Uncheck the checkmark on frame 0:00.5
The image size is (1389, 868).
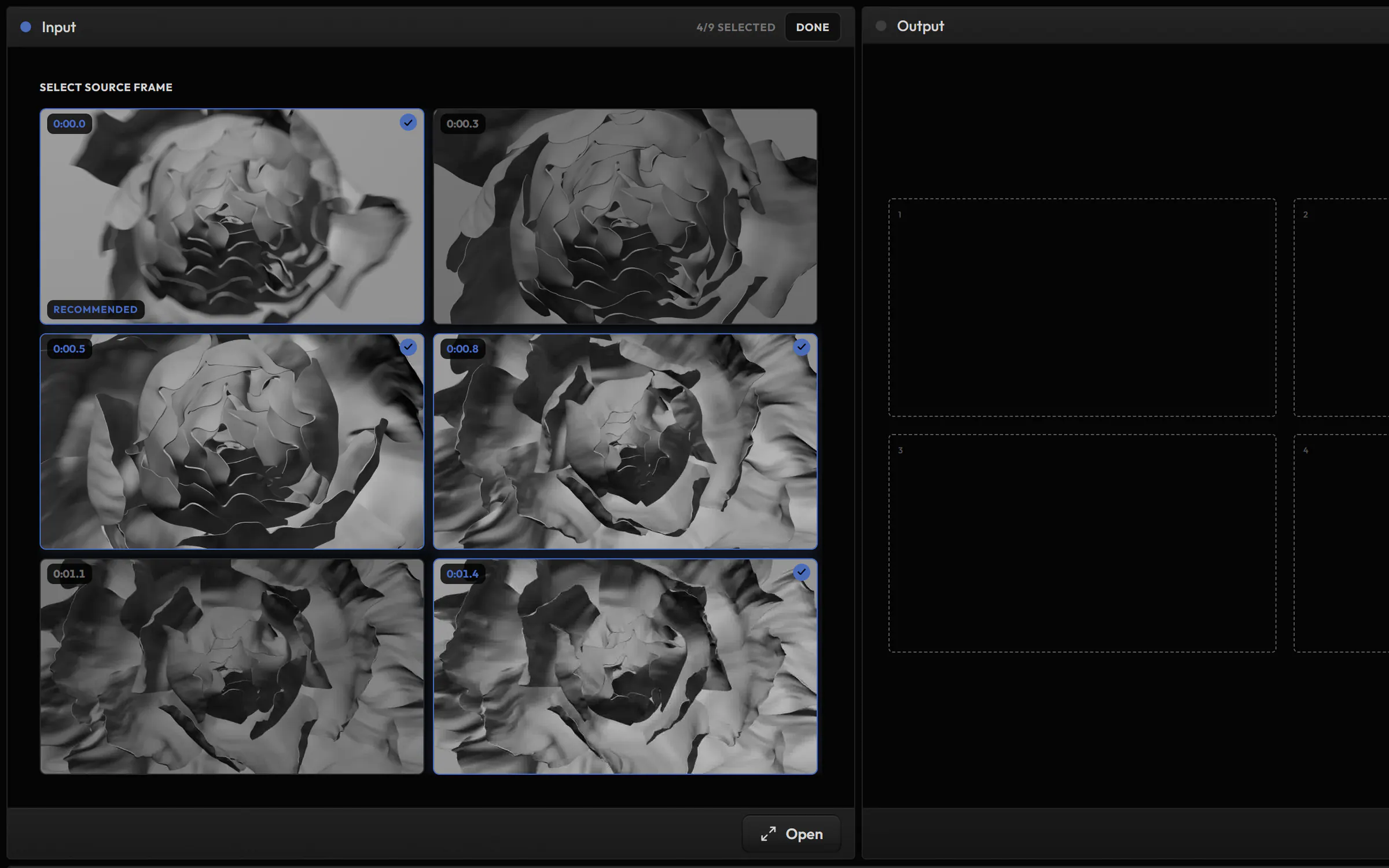point(408,347)
